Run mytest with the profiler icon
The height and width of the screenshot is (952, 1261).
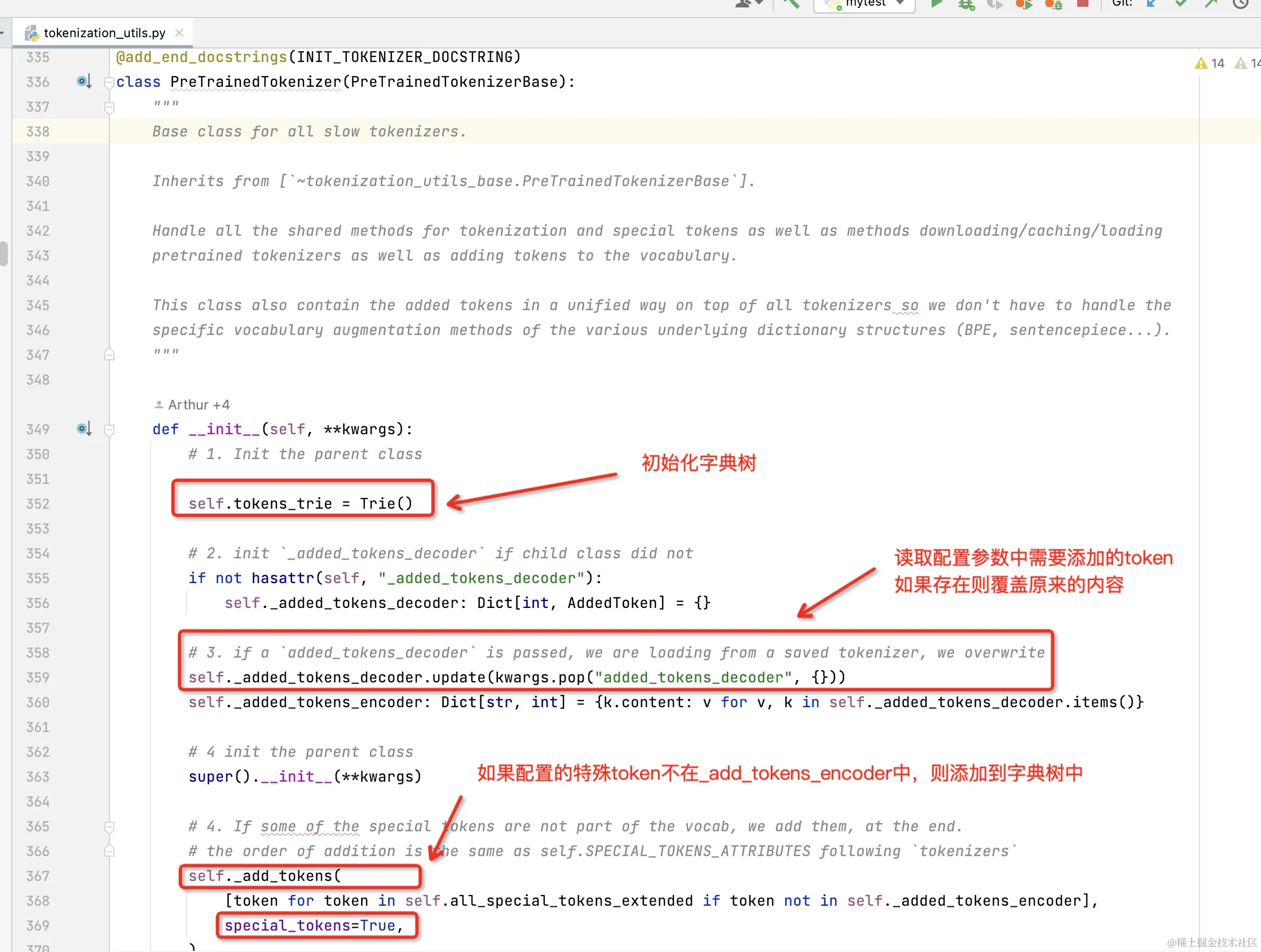(1023, 5)
